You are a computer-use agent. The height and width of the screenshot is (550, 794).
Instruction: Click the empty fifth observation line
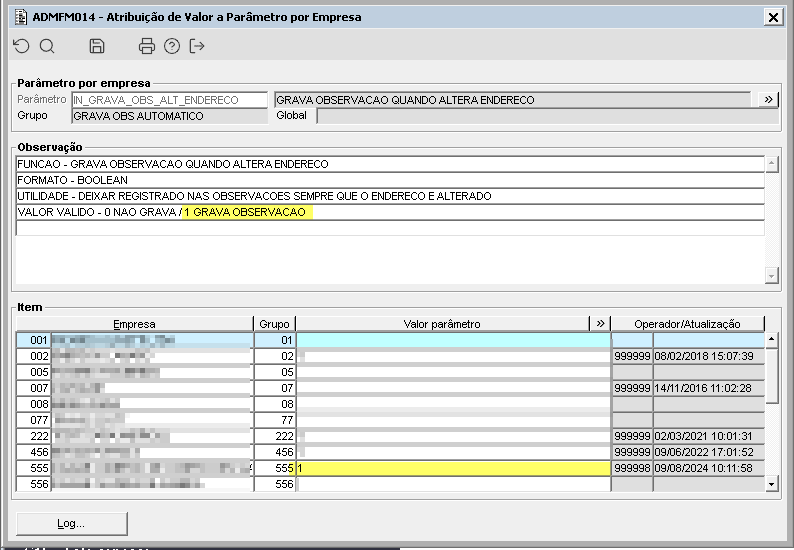tap(390, 228)
